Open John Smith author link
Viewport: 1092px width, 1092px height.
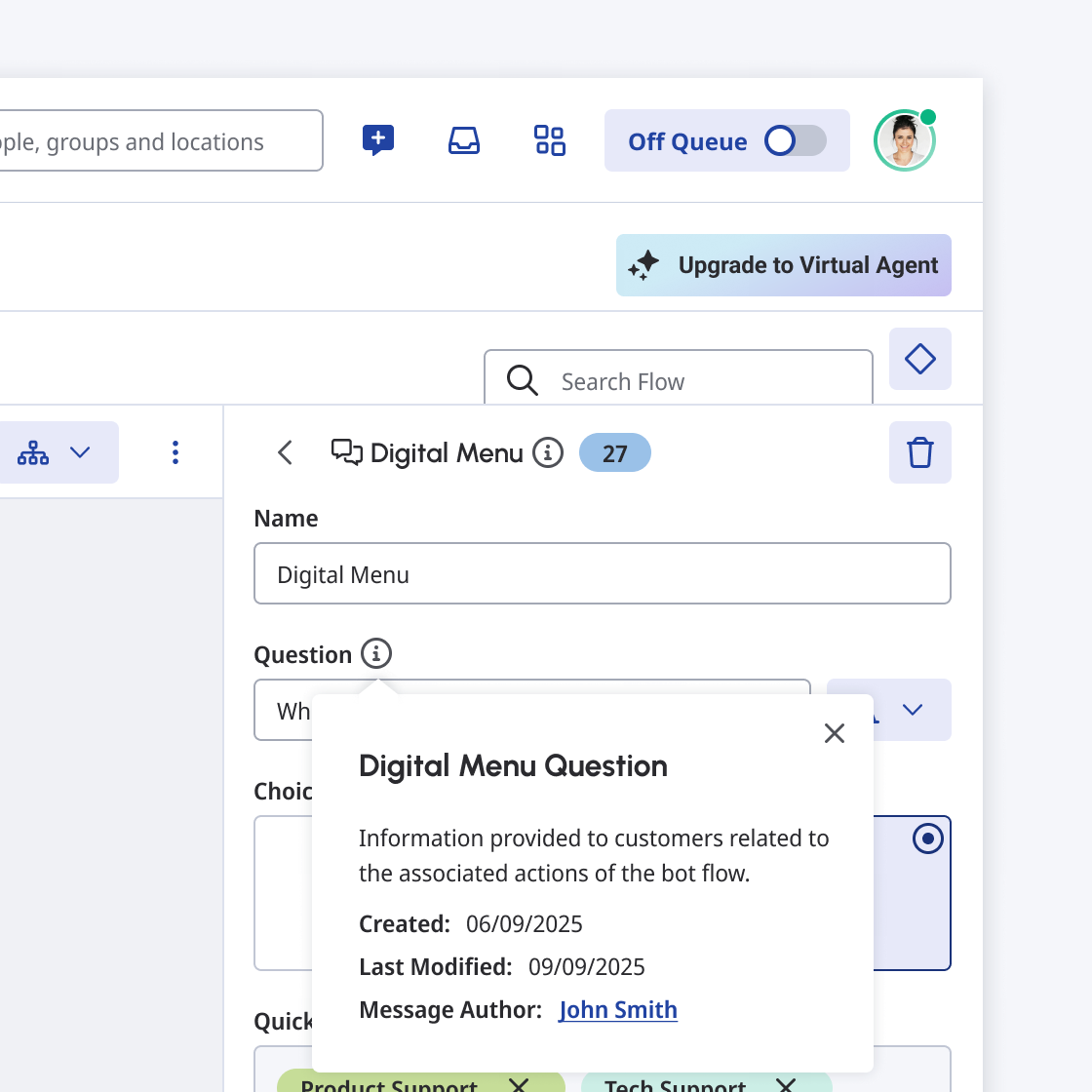617,1010
